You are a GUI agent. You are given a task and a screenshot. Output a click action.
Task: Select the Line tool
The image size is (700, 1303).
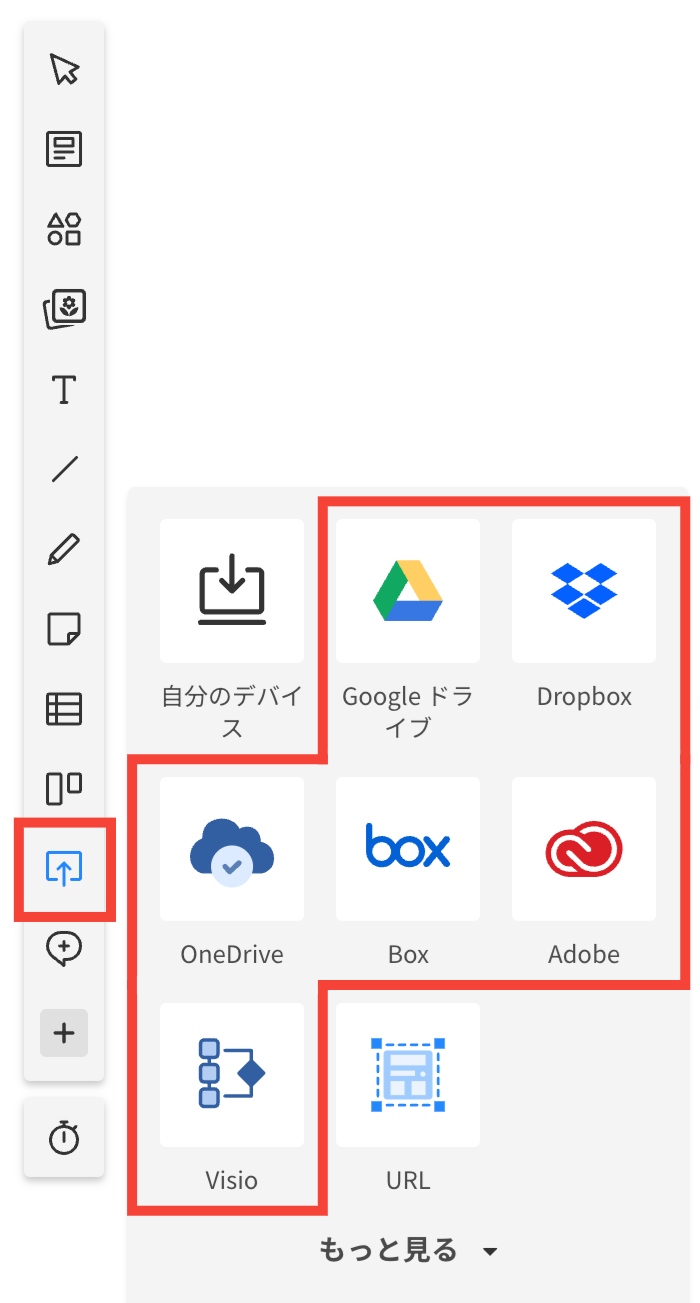[x=64, y=469]
